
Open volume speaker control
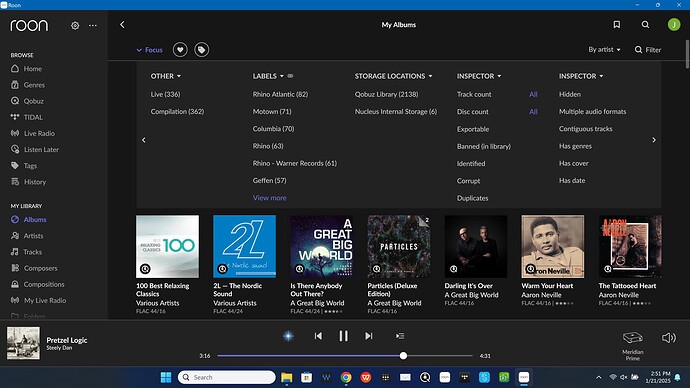669,337
